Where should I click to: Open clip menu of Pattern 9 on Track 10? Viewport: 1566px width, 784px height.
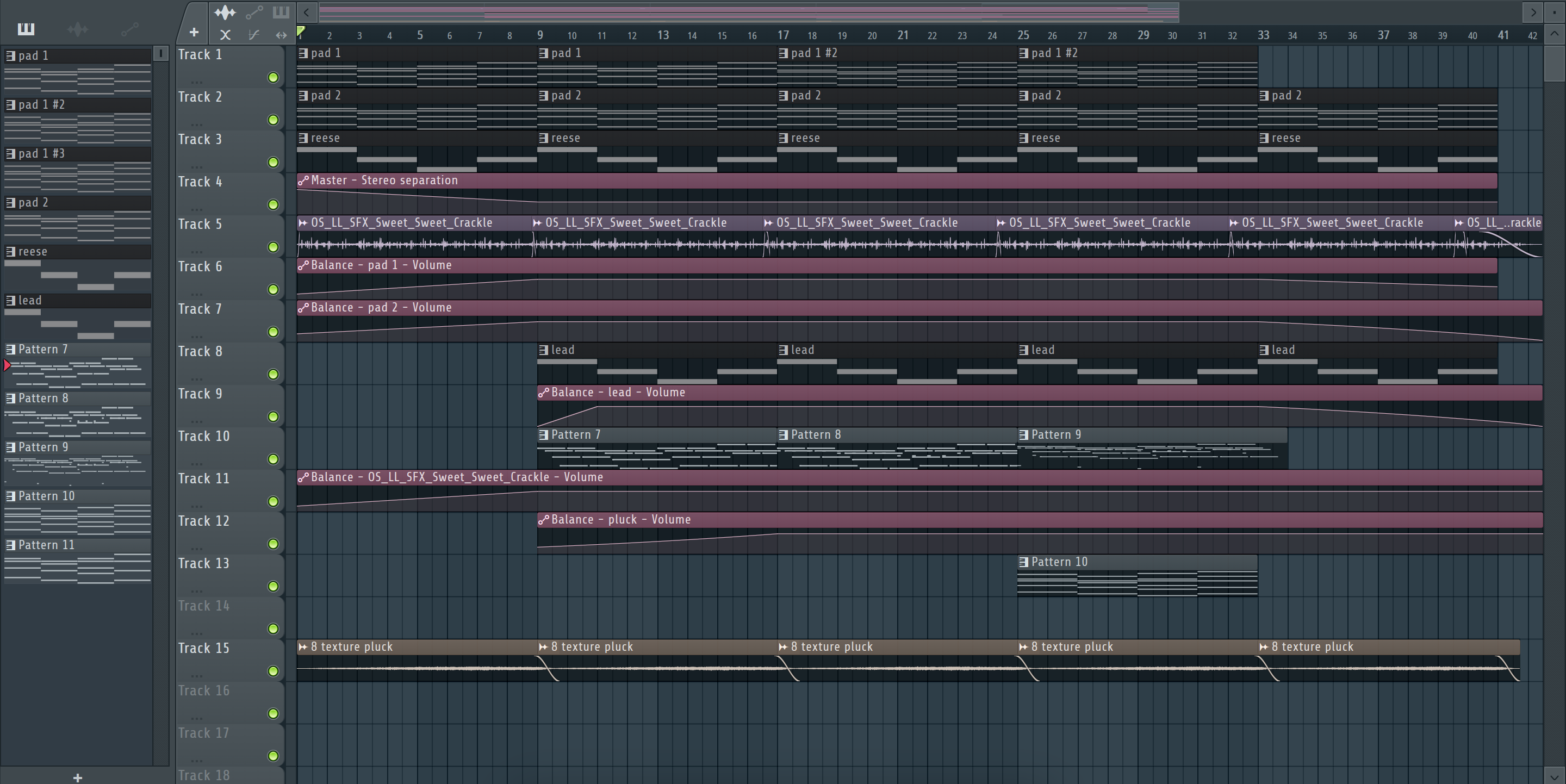(x=1024, y=435)
